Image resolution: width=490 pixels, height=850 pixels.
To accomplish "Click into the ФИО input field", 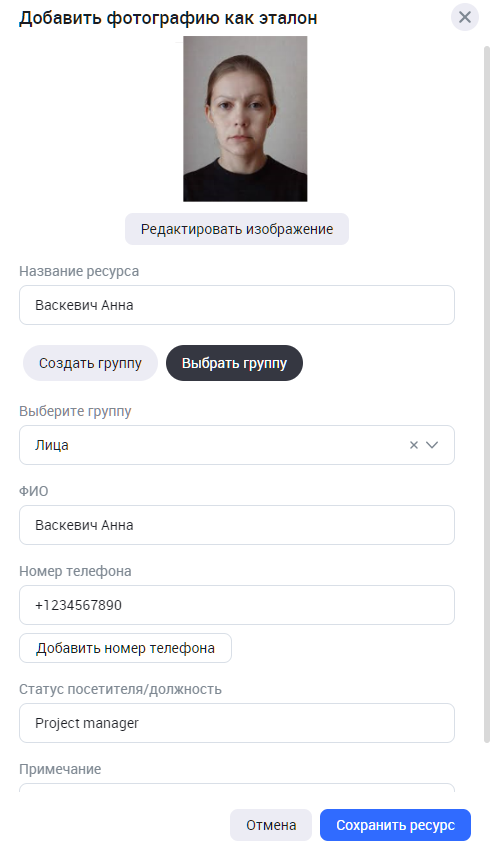I will (237, 525).
